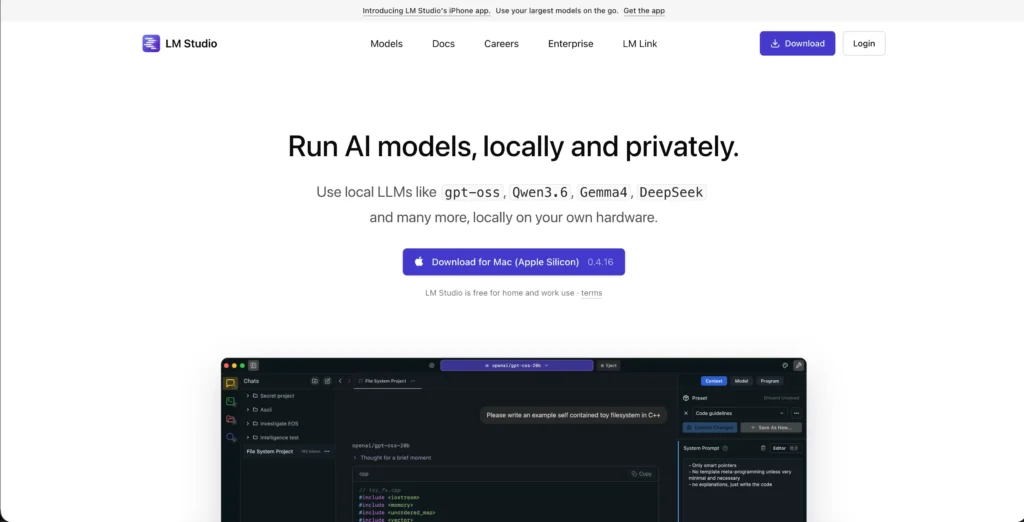This screenshot has width=1024, height=522.
Task: Click the new folder icon in Chats header
Action: pos(315,381)
